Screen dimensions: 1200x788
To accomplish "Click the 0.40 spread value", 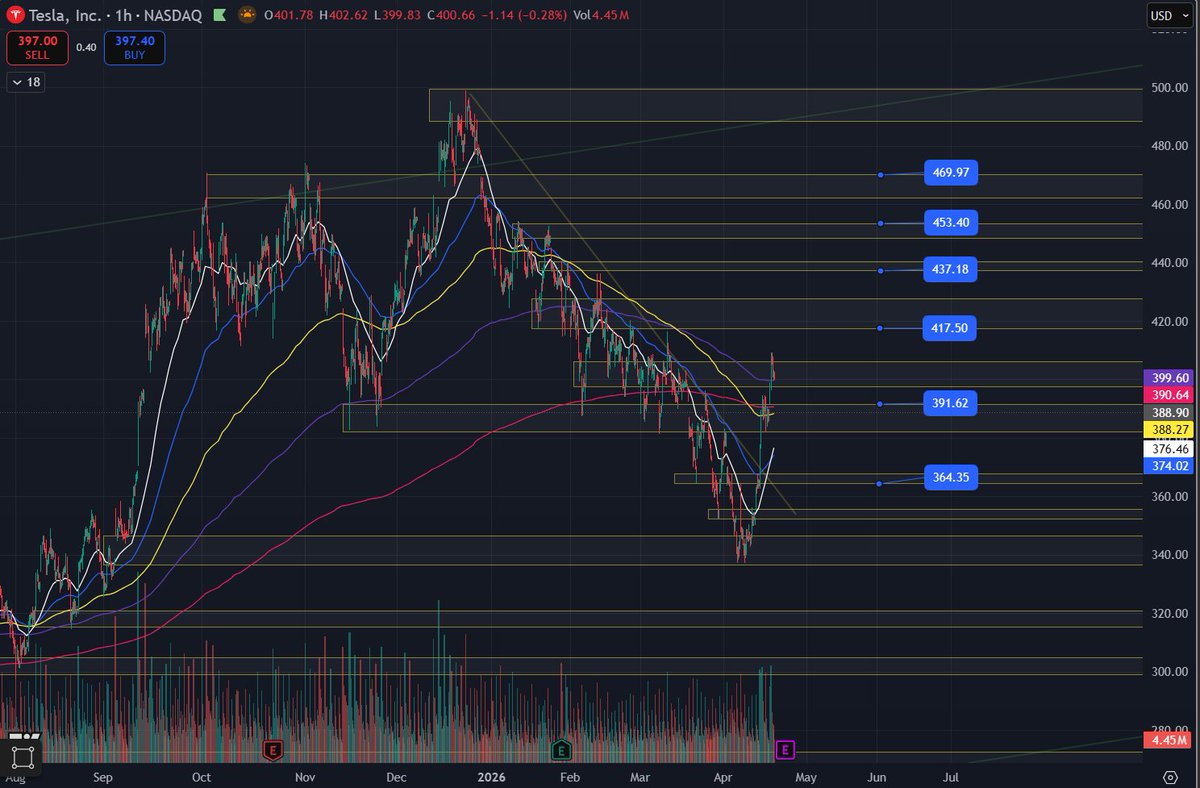I will [x=86, y=46].
